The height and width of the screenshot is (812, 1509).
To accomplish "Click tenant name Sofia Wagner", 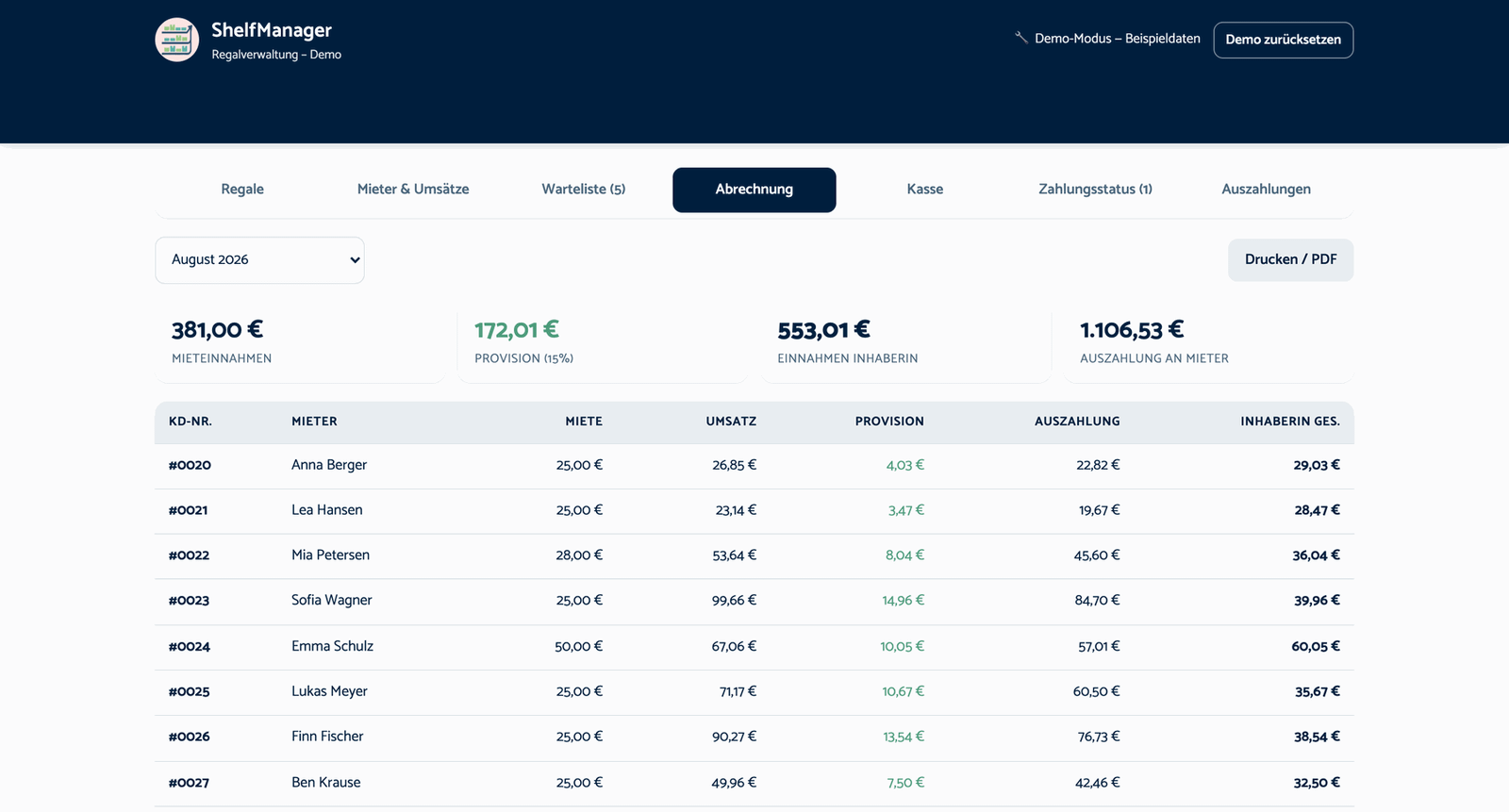I will coord(332,601).
